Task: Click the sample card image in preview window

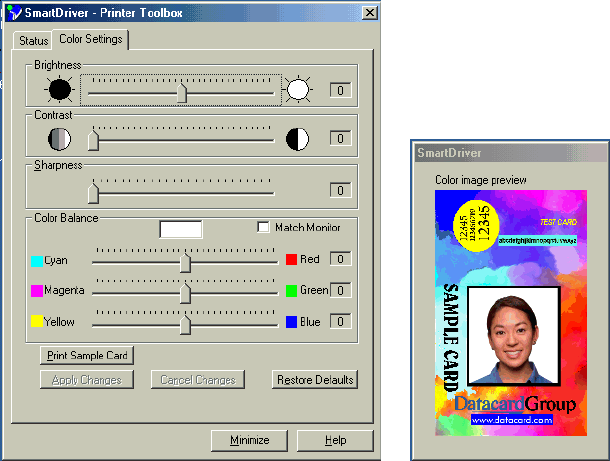Action: (511, 313)
